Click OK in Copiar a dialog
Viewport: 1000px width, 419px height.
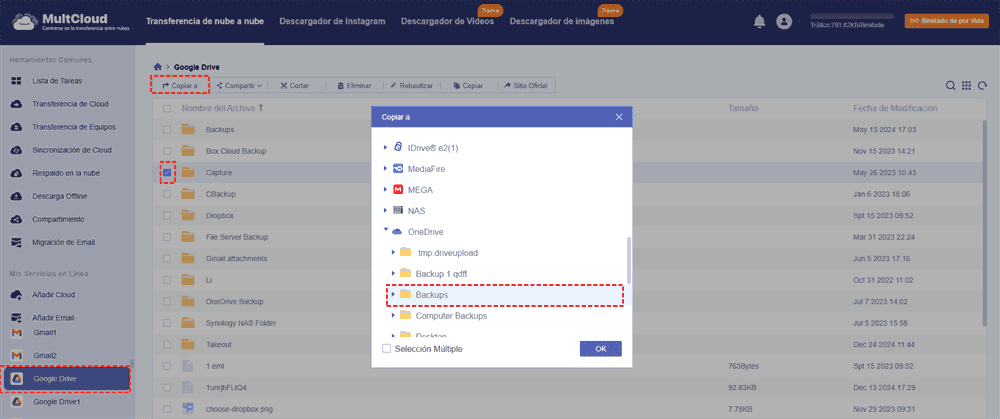tap(600, 349)
